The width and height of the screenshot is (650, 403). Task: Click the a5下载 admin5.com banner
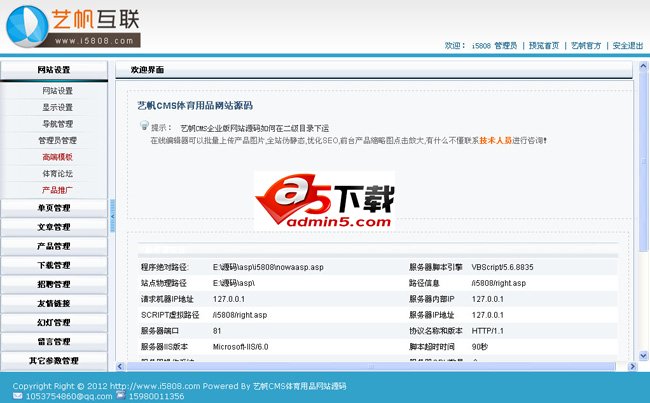point(324,201)
